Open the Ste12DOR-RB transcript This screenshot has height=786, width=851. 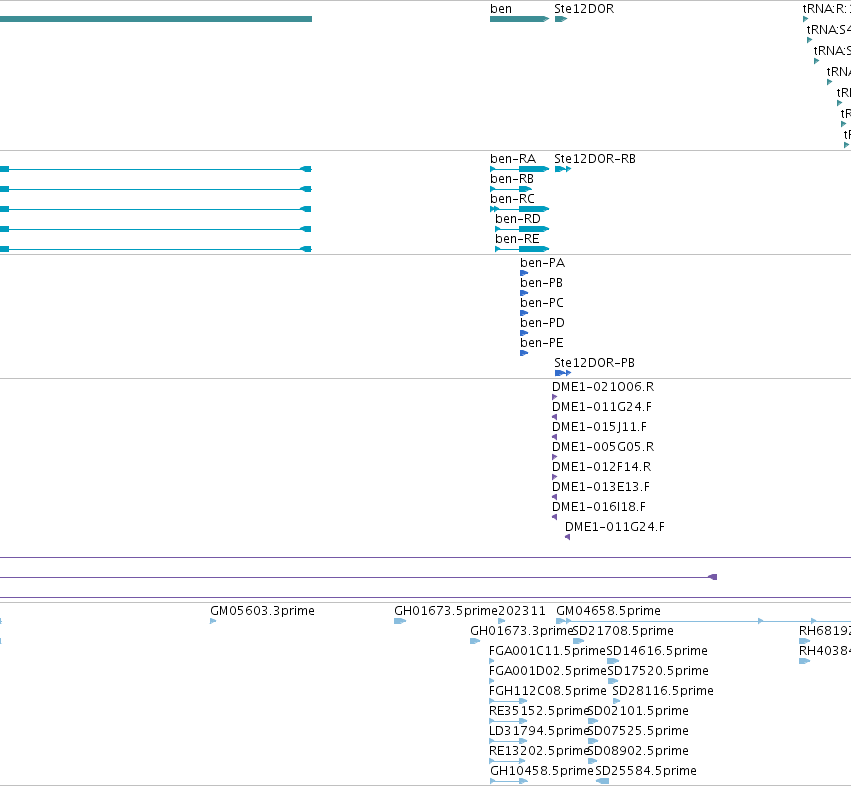click(x=563, y=169)
